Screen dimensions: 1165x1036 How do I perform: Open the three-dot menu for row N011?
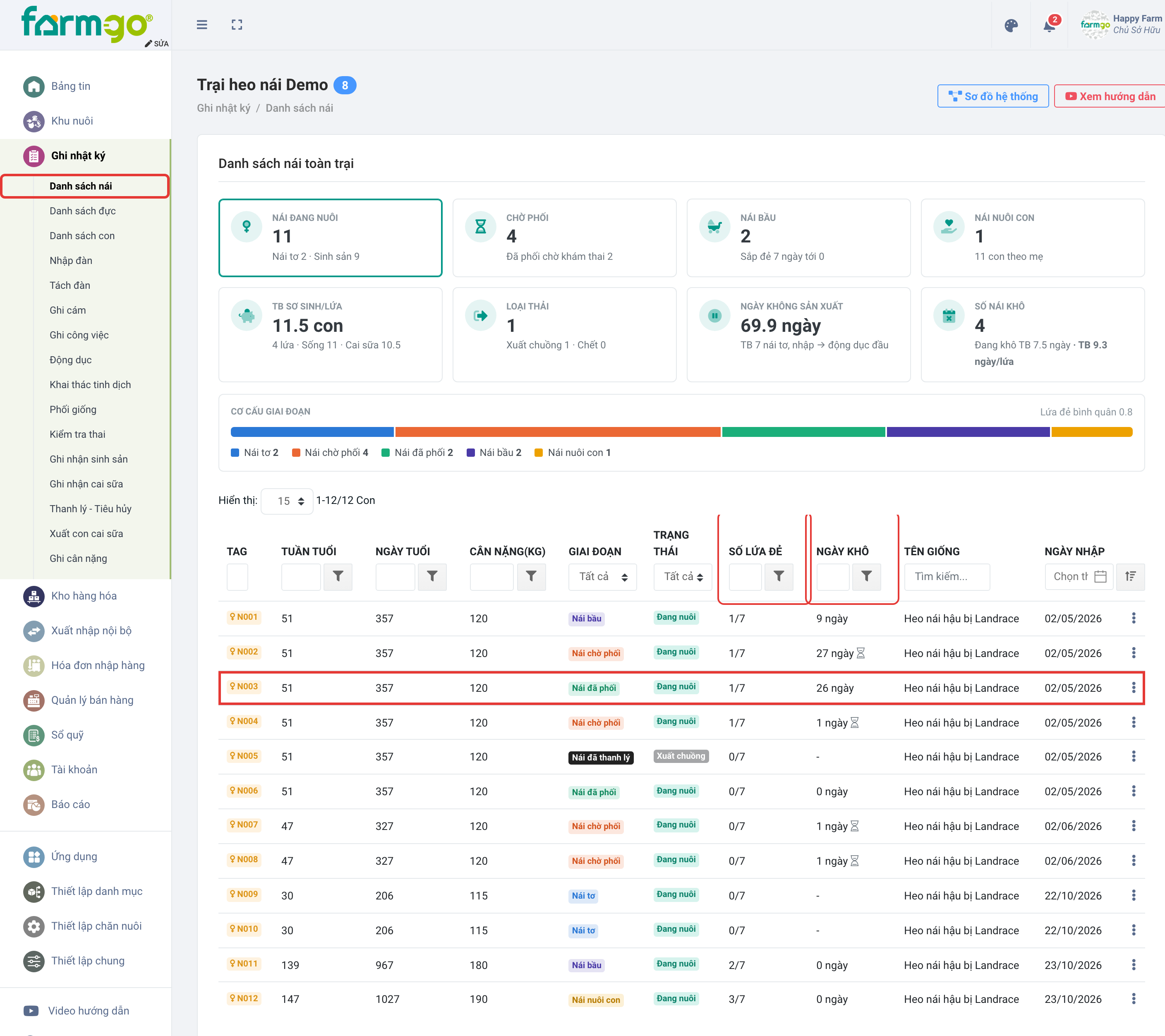[1134, 965]
